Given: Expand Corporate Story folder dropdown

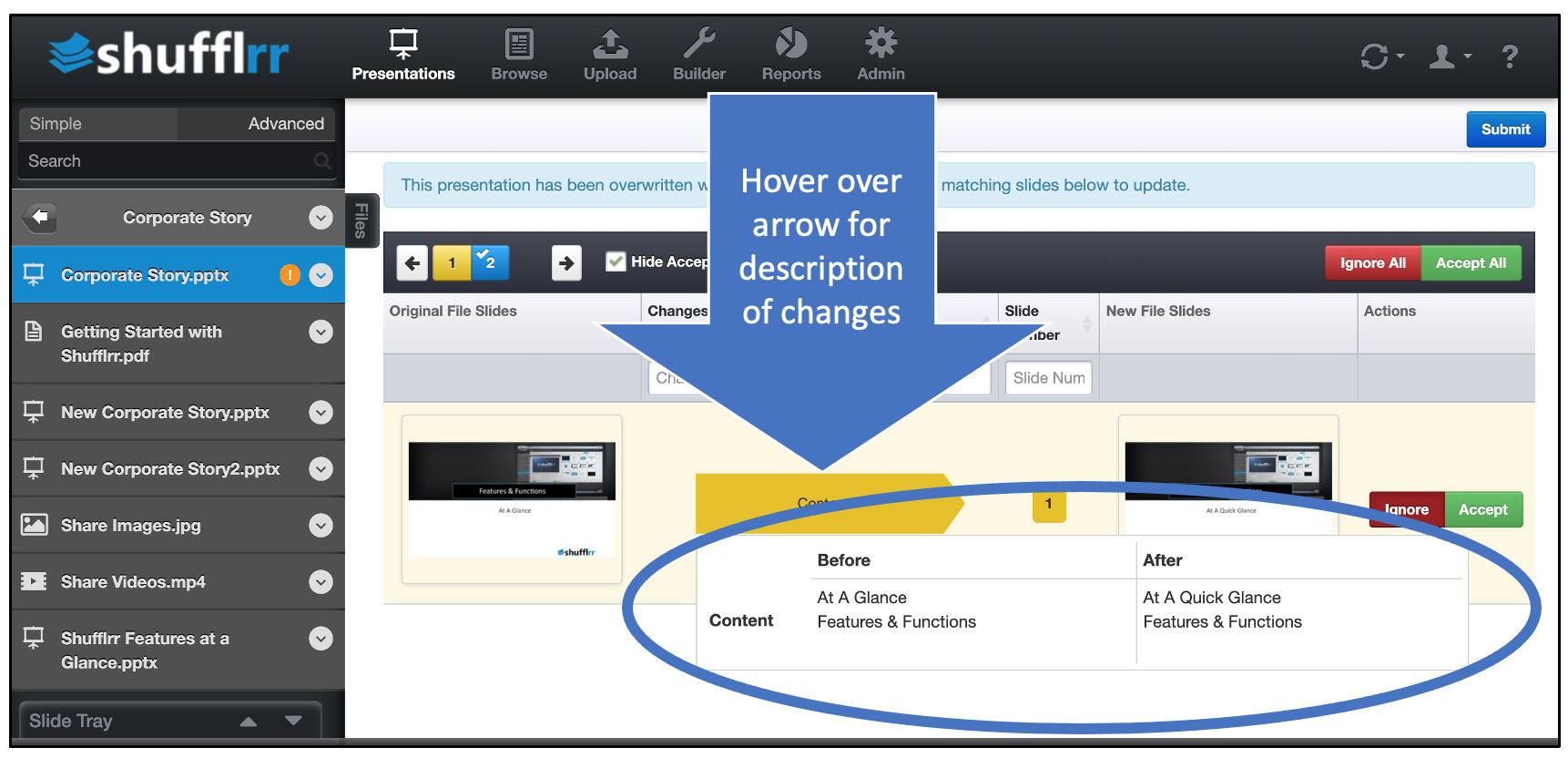Looking at the screenshot, I should click(x=321, y=217).
